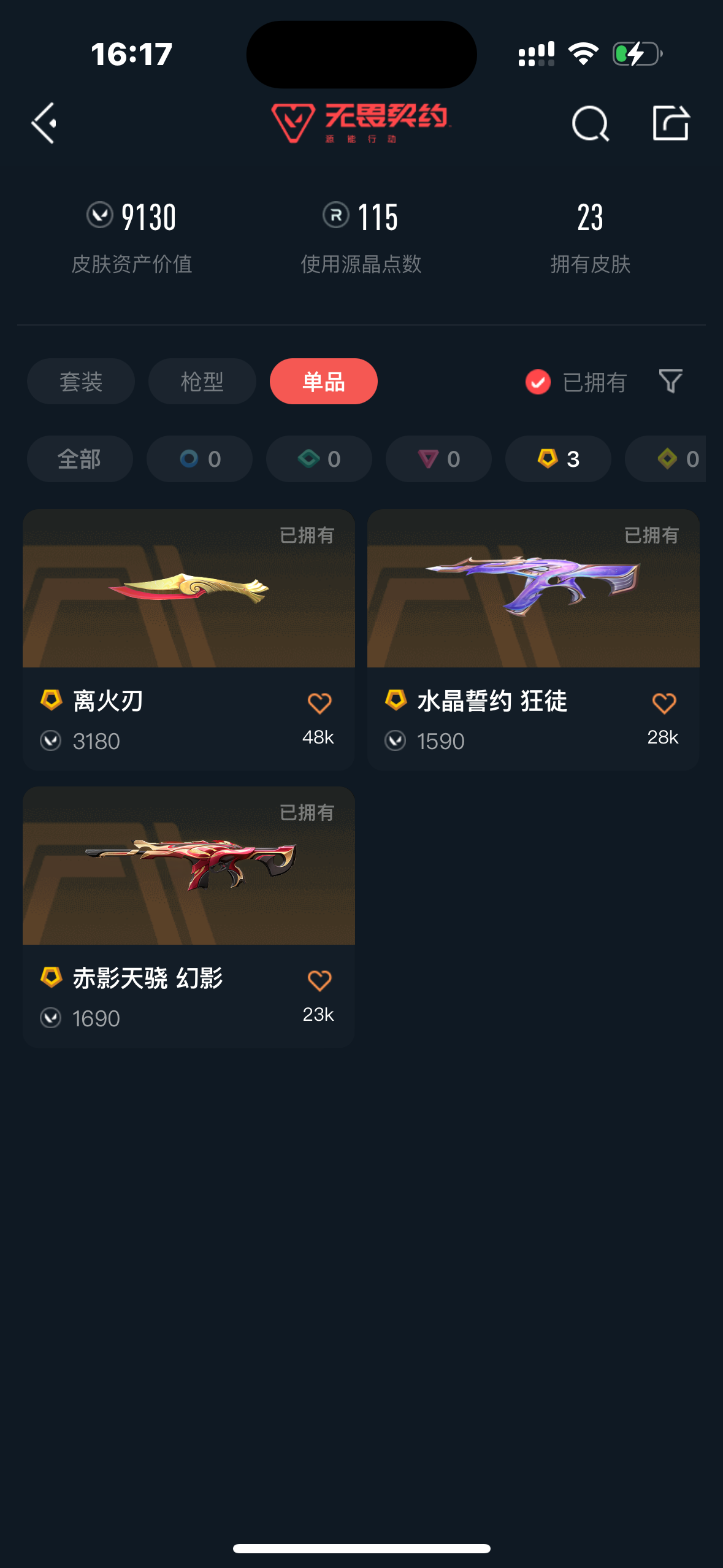This screenshot has height=1568, width=723.
Task: Favorite the 赤影天骁 幻影 heart icon
Action: point(319,980)
